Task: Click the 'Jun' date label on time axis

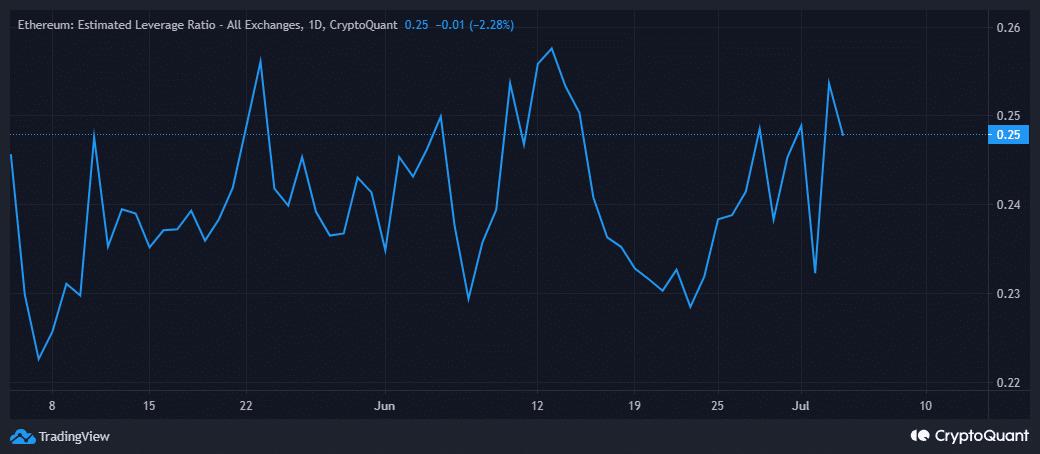Action: click(385, 406)
